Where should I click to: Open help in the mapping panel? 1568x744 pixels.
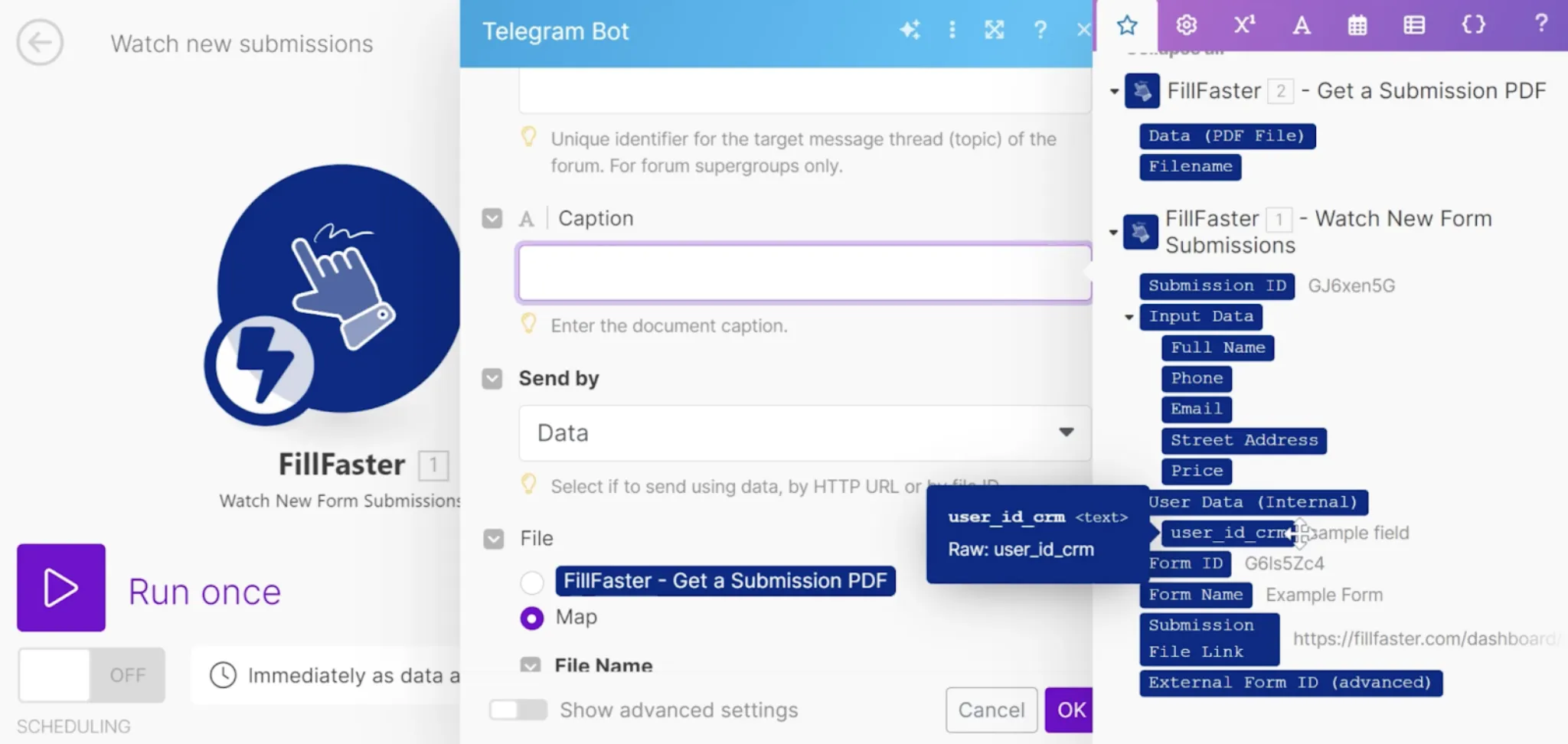(x=1541, y=24)
